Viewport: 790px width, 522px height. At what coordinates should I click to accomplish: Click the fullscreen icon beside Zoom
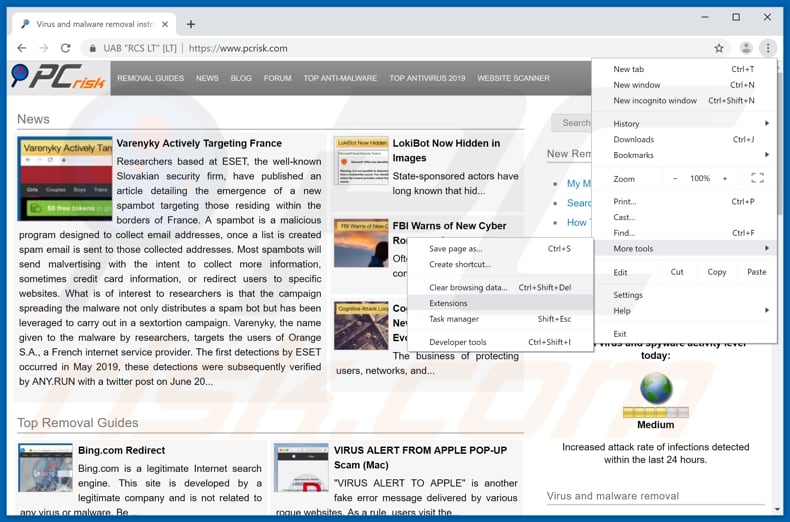(757, 178)
